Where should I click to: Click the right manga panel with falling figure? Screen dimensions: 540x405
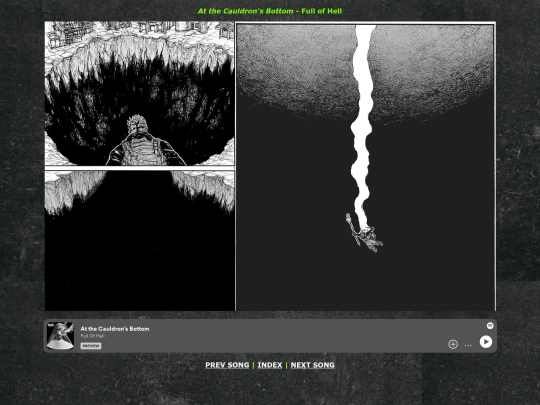[x=366, y=166]
